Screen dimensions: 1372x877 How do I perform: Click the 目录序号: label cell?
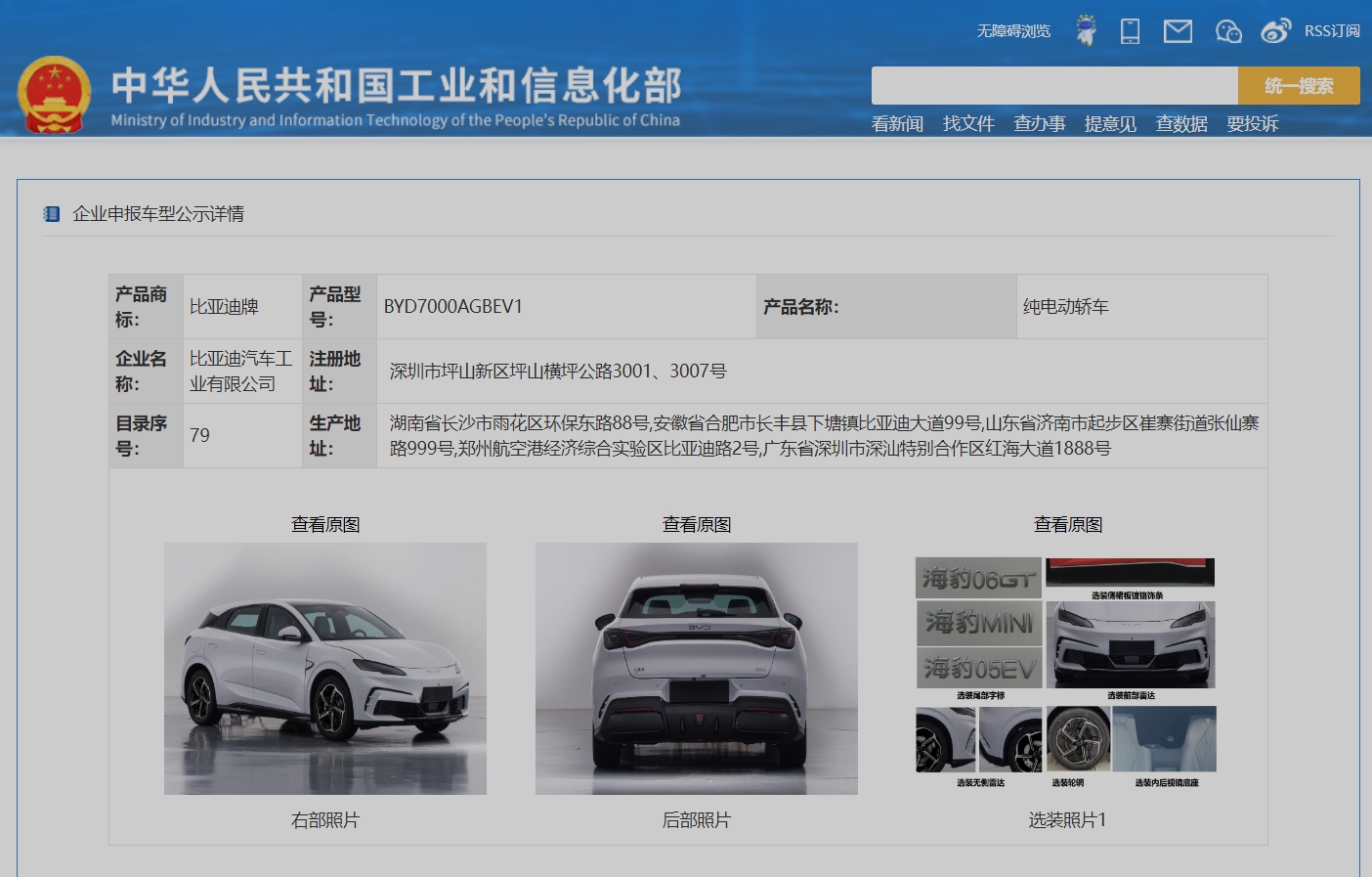coord(147,436)
